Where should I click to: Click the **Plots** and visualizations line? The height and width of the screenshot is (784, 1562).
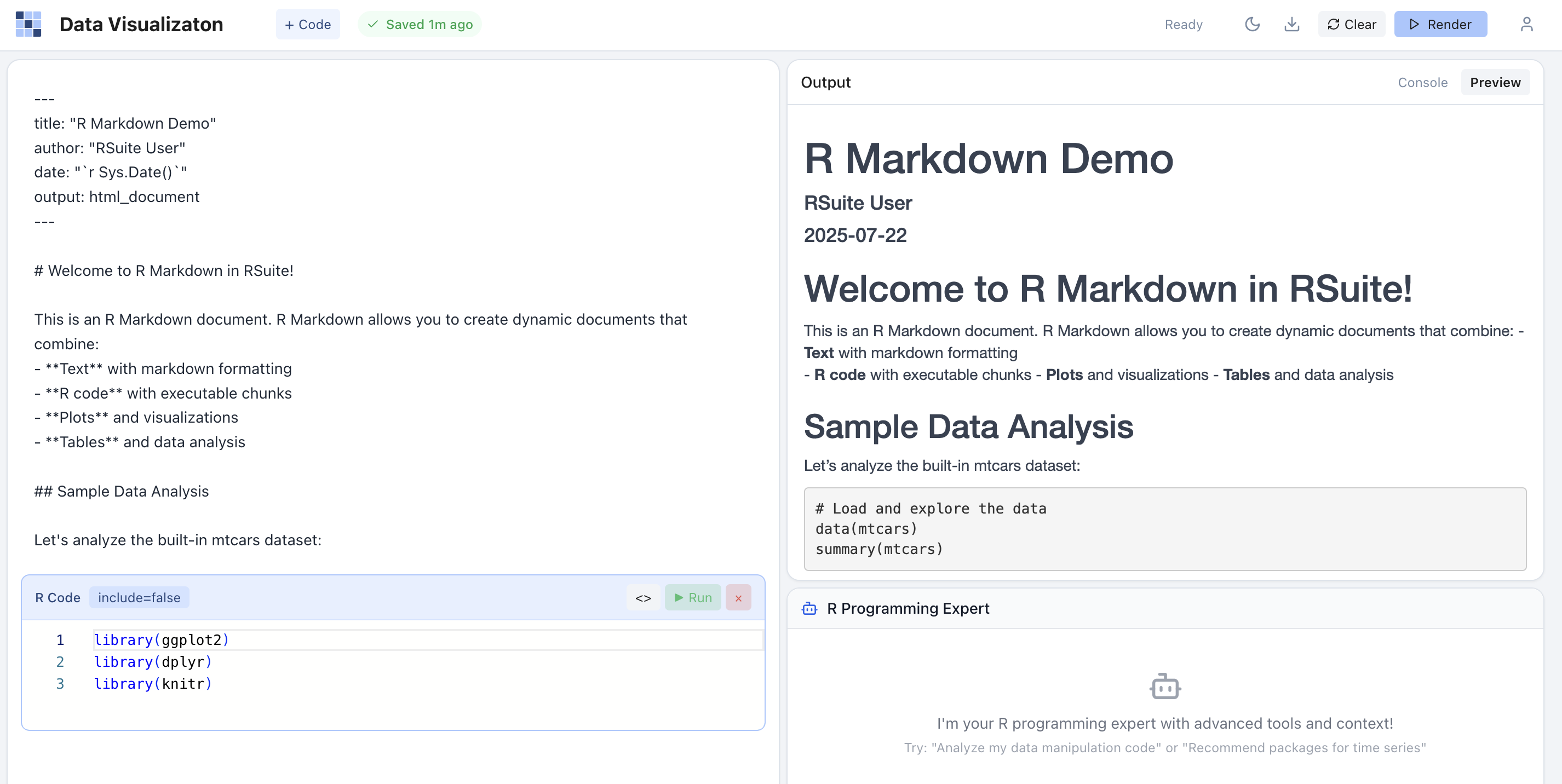[136, 417]
